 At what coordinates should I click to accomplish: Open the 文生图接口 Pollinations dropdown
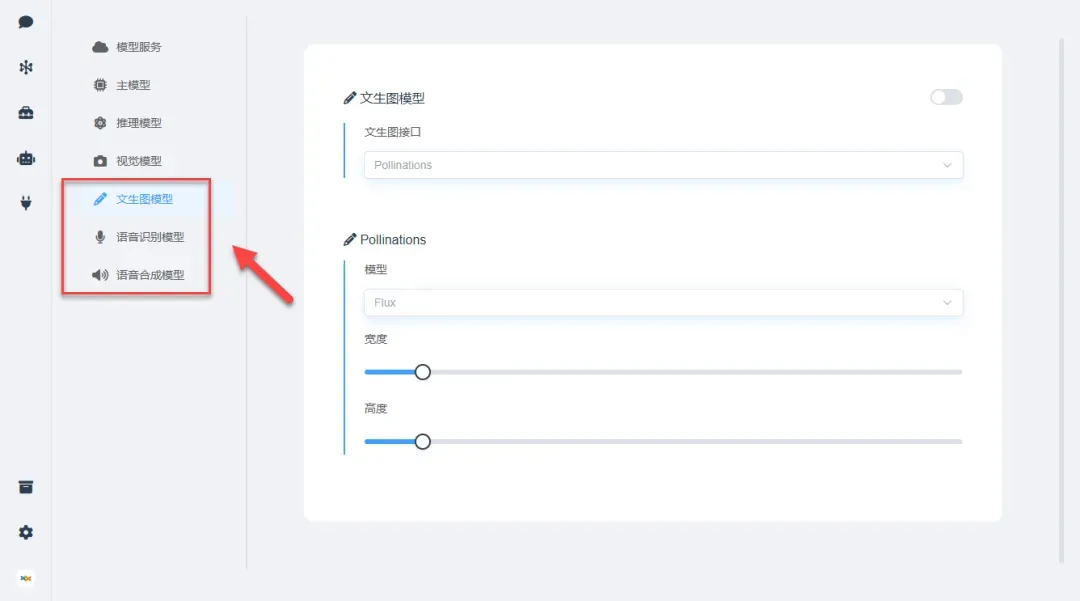point(663,165)
